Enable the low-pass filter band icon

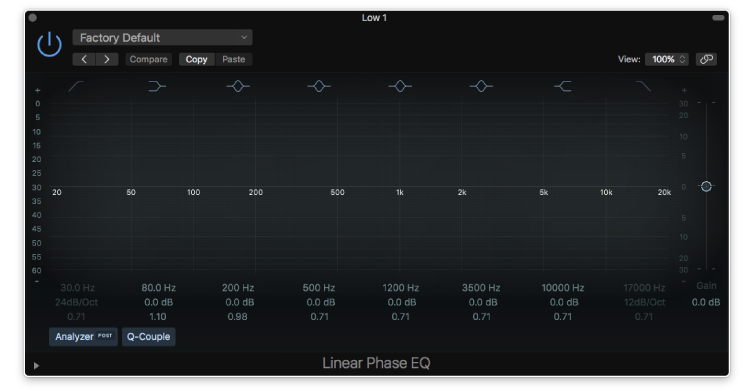click(643, 86)
